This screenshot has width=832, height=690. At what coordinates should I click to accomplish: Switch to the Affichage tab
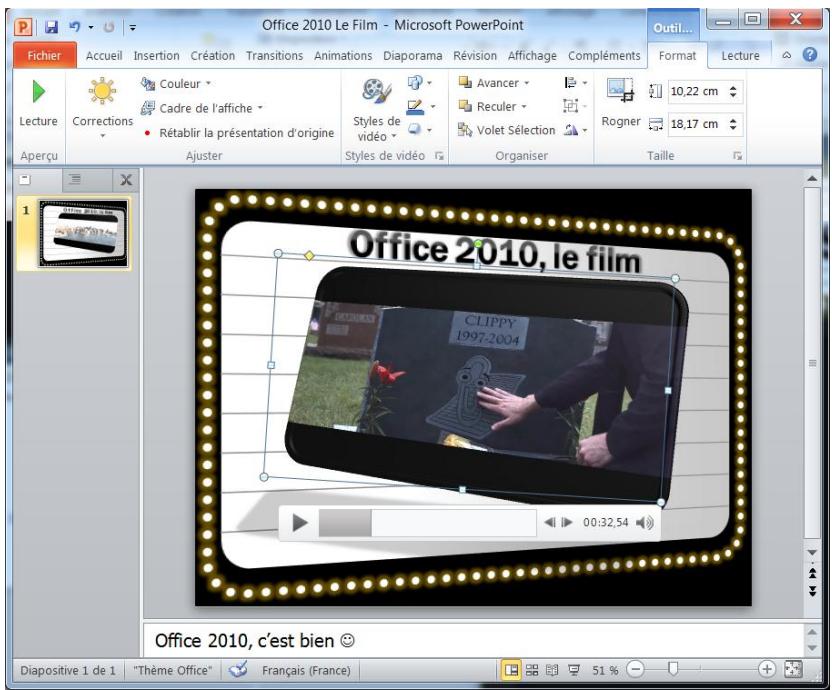[x=532, y=56]
